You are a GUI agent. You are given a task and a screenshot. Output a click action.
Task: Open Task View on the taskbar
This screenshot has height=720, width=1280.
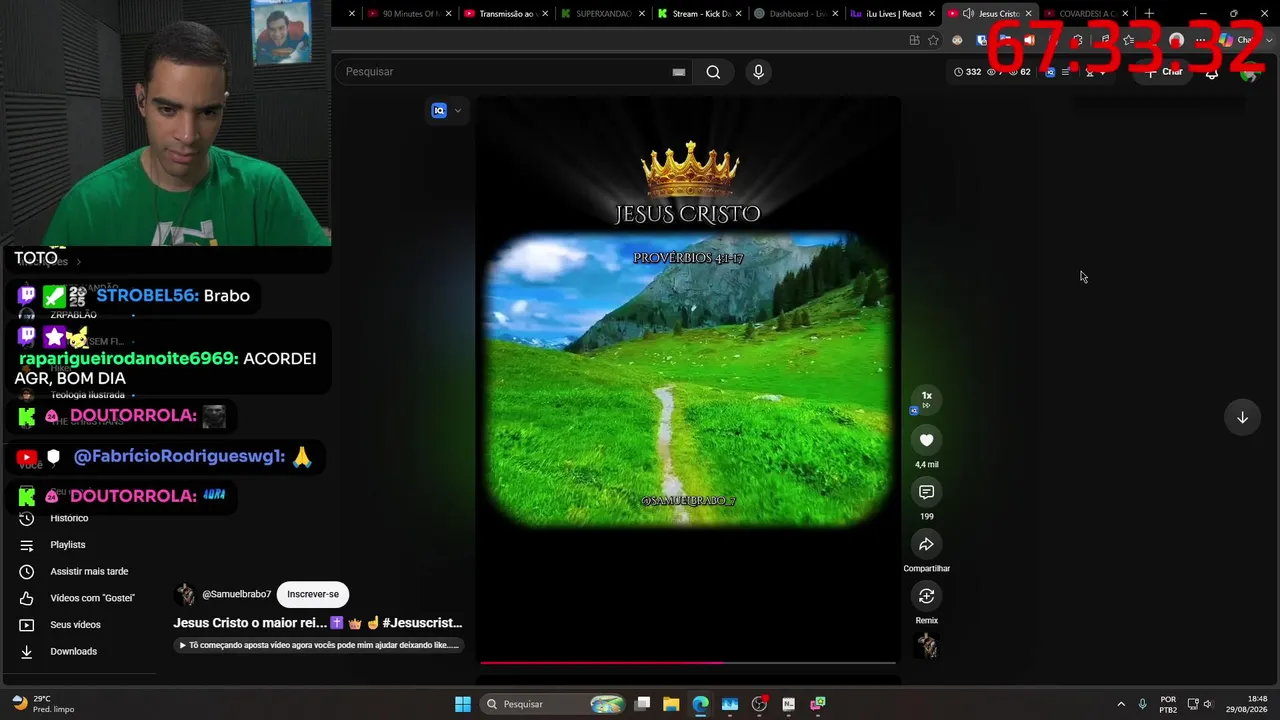click(643, 704)
